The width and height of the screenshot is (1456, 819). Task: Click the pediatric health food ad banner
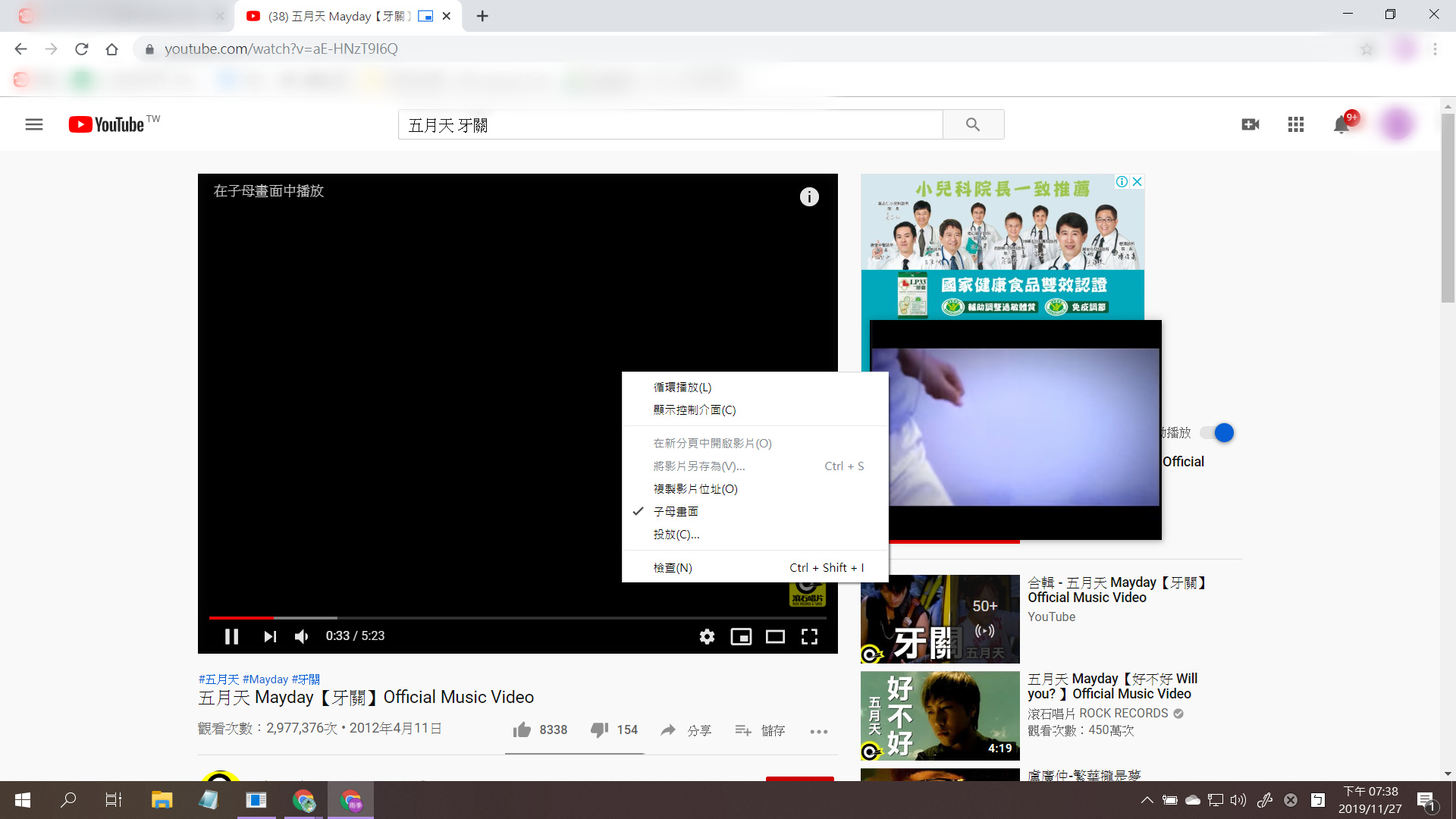[x=1003, y=246]
